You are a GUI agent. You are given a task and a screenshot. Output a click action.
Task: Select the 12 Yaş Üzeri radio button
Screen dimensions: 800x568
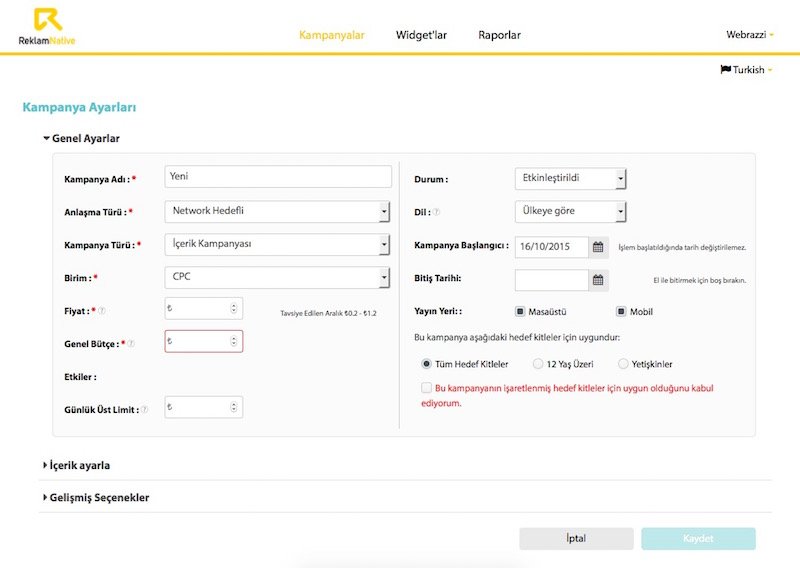click(538, 364)
